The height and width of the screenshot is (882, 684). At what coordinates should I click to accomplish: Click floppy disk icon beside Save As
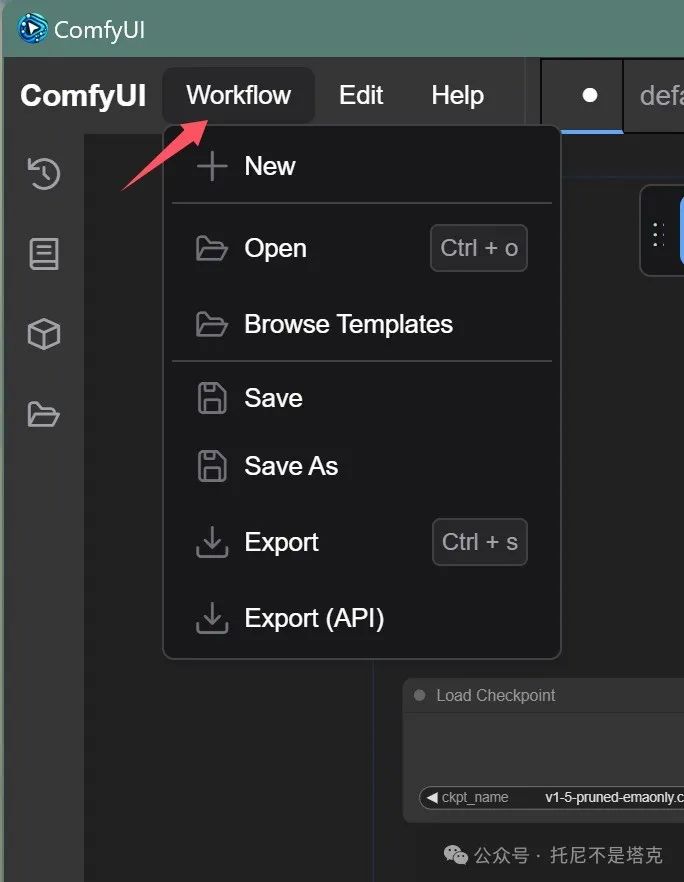point(212,466)
